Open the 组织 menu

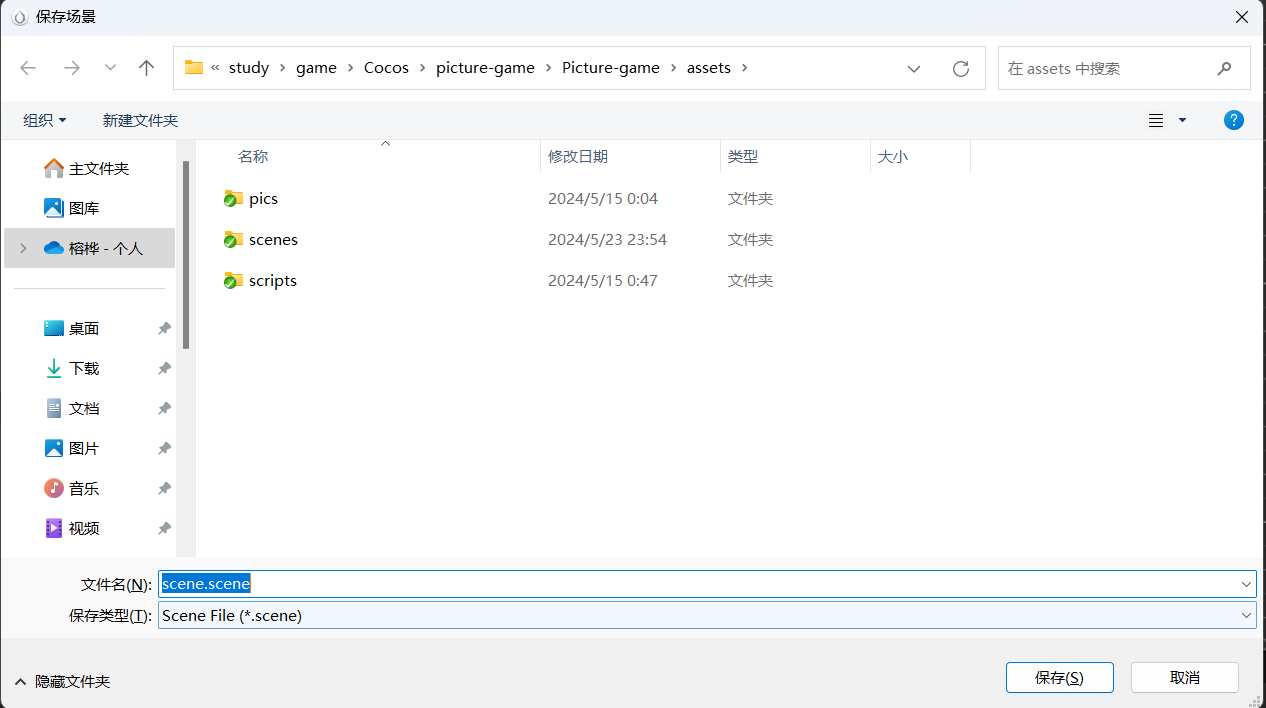coord(45,120)
